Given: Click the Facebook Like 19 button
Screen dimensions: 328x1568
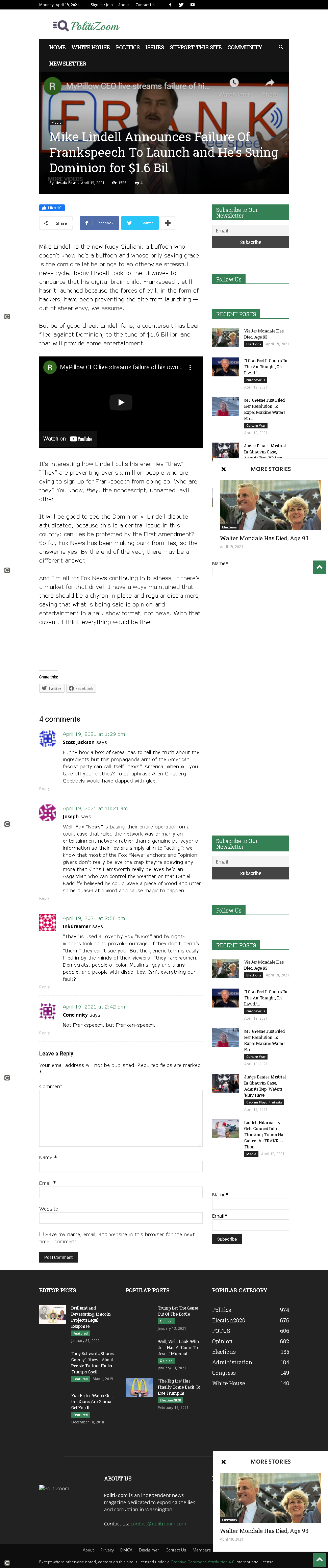Looking at the screenshot, I should pyautogui.click(x=52, y=207).
